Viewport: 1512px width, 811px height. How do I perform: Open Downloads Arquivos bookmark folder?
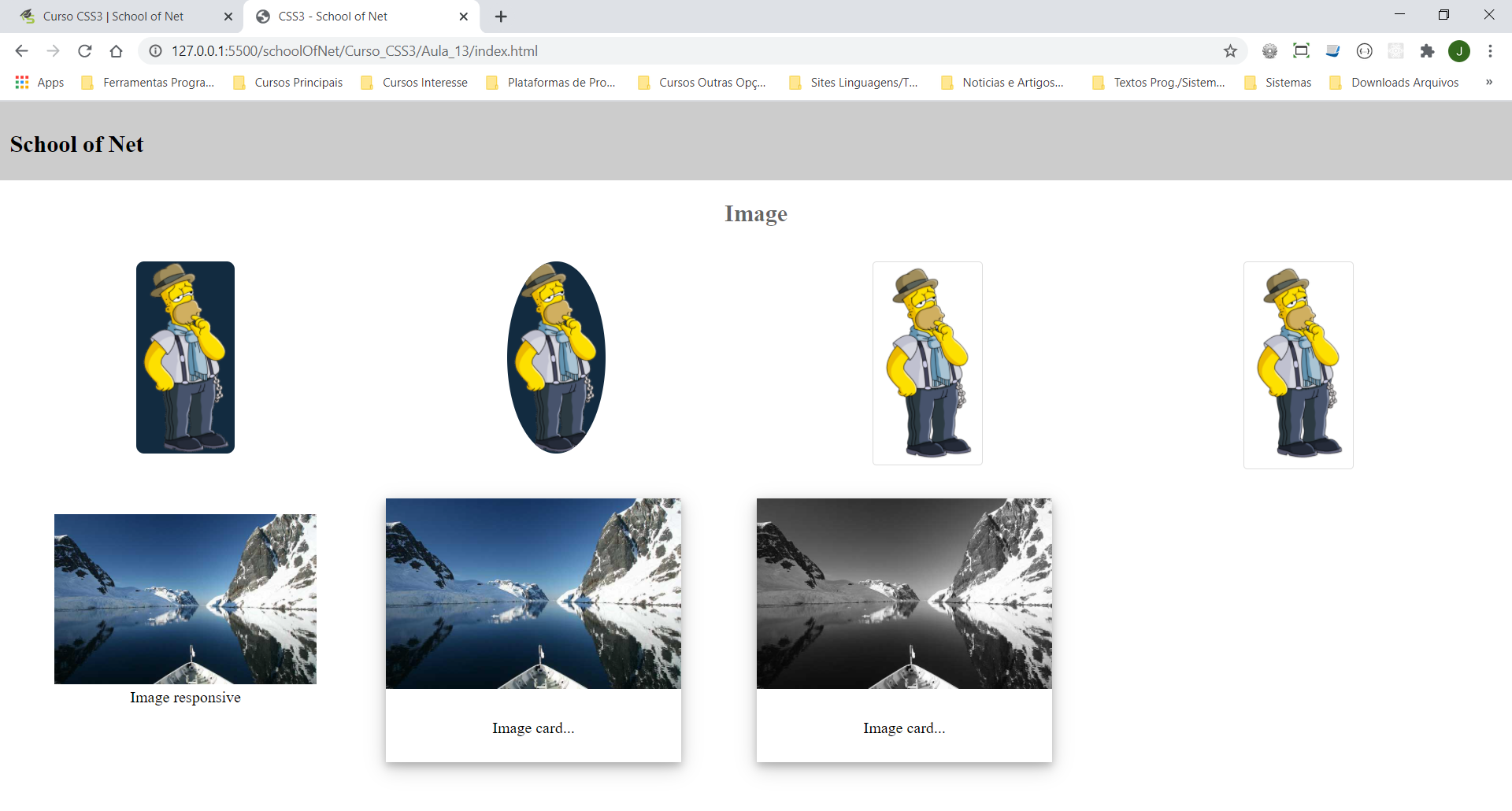(1394, 83)
